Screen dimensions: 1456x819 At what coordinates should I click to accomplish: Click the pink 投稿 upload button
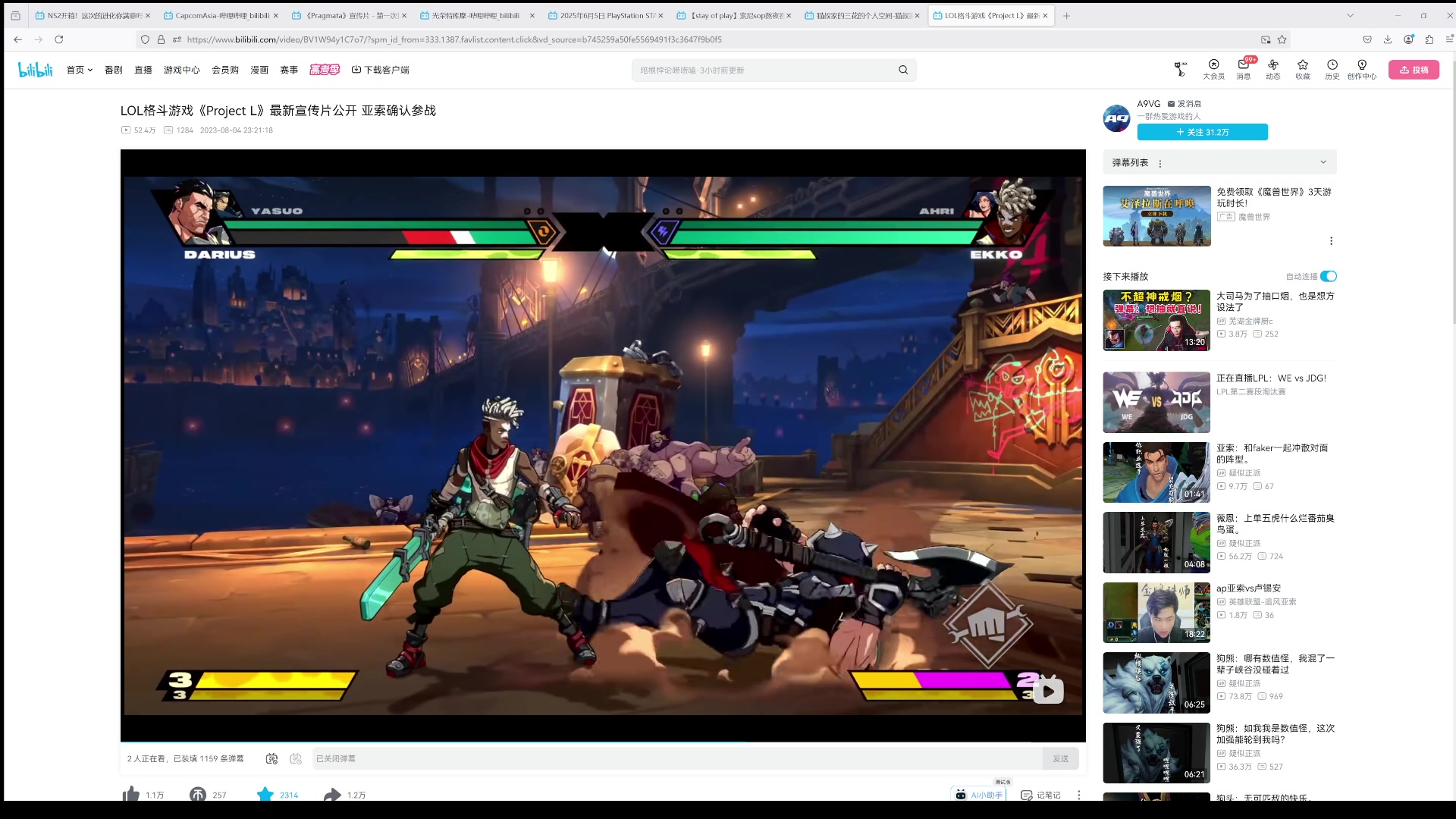(1414, 70)
